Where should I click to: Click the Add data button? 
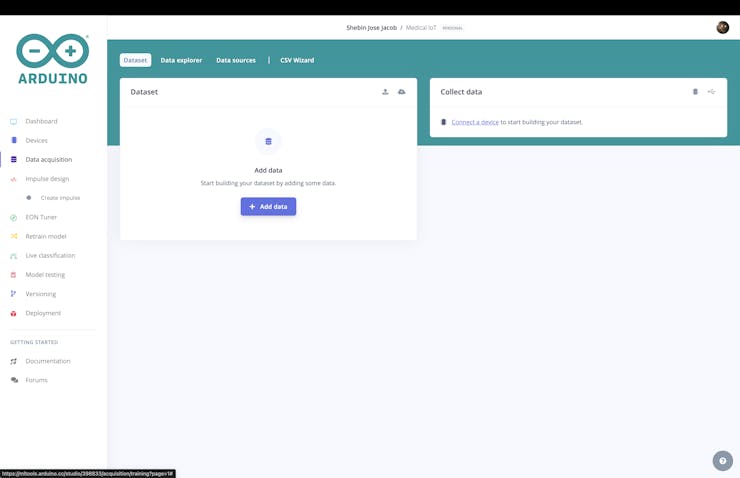(x=269, y=207)
